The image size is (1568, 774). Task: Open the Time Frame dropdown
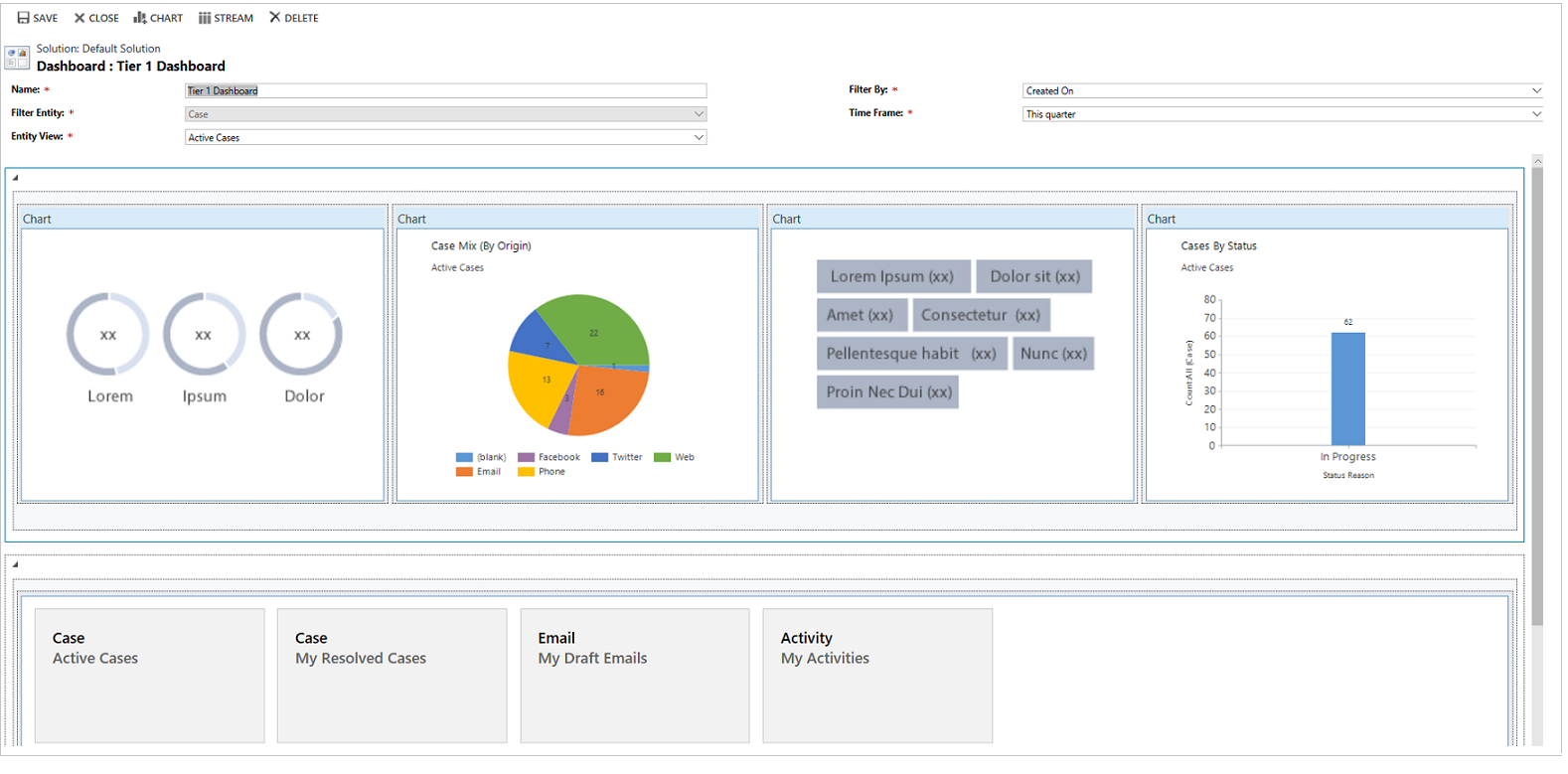(x=1536, y=114)
